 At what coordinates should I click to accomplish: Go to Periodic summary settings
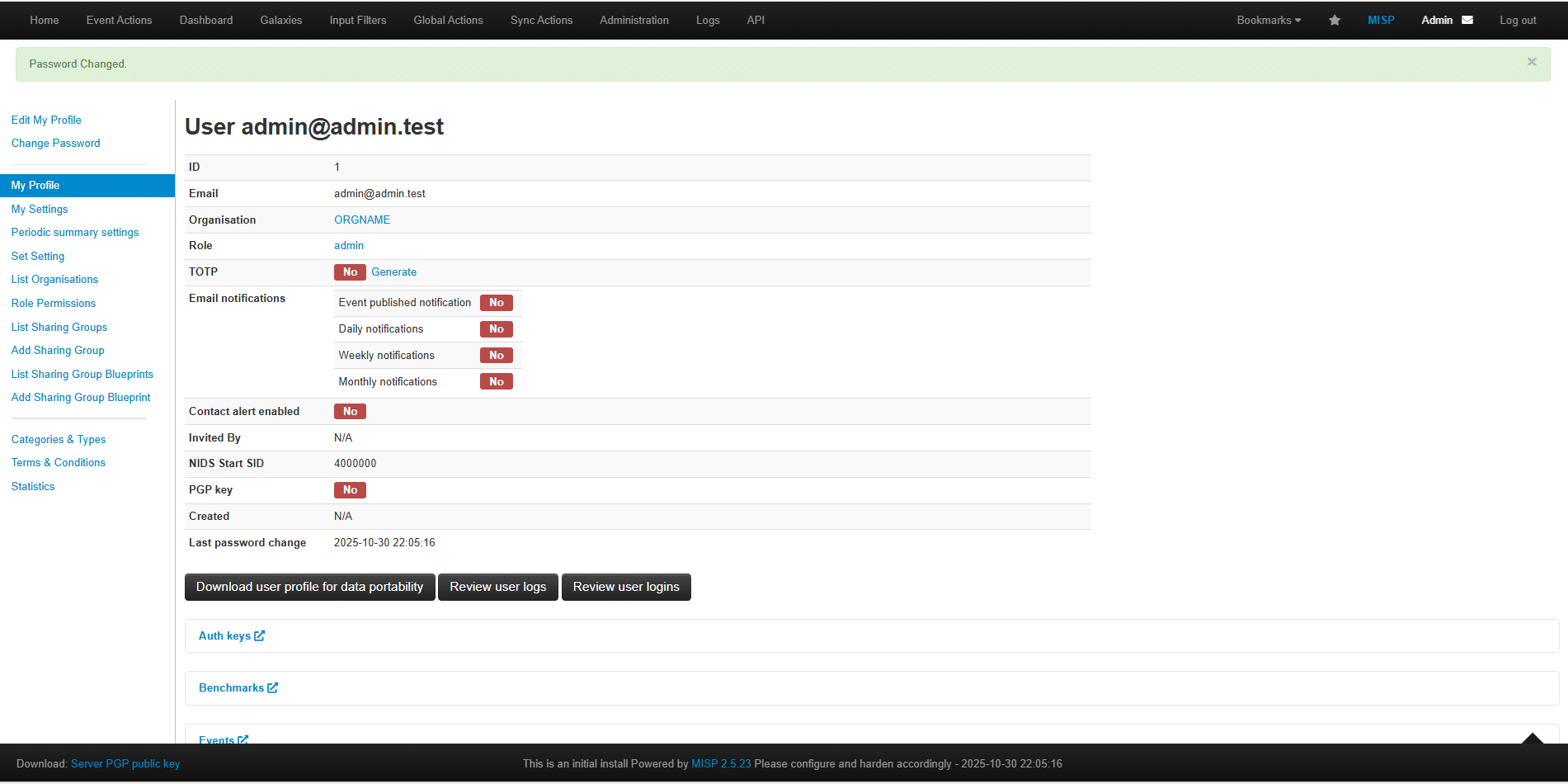pyautogui.click(x=75, y=233)
